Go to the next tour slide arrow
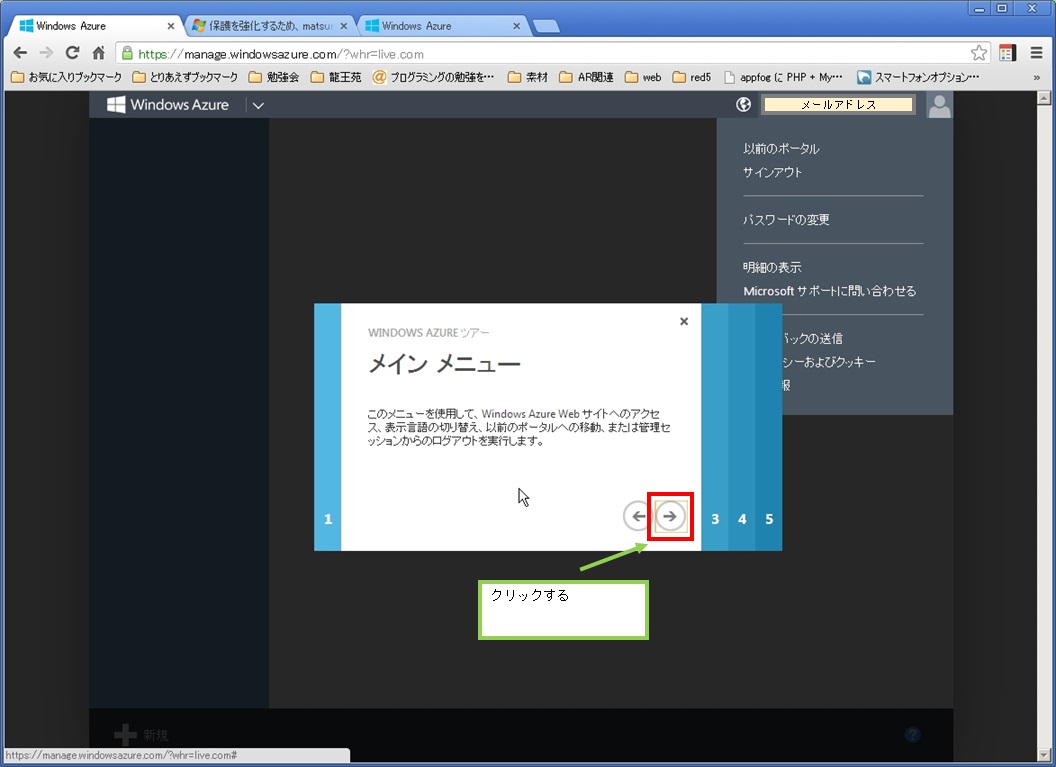Screen dimensions: 1056x767 670,516
